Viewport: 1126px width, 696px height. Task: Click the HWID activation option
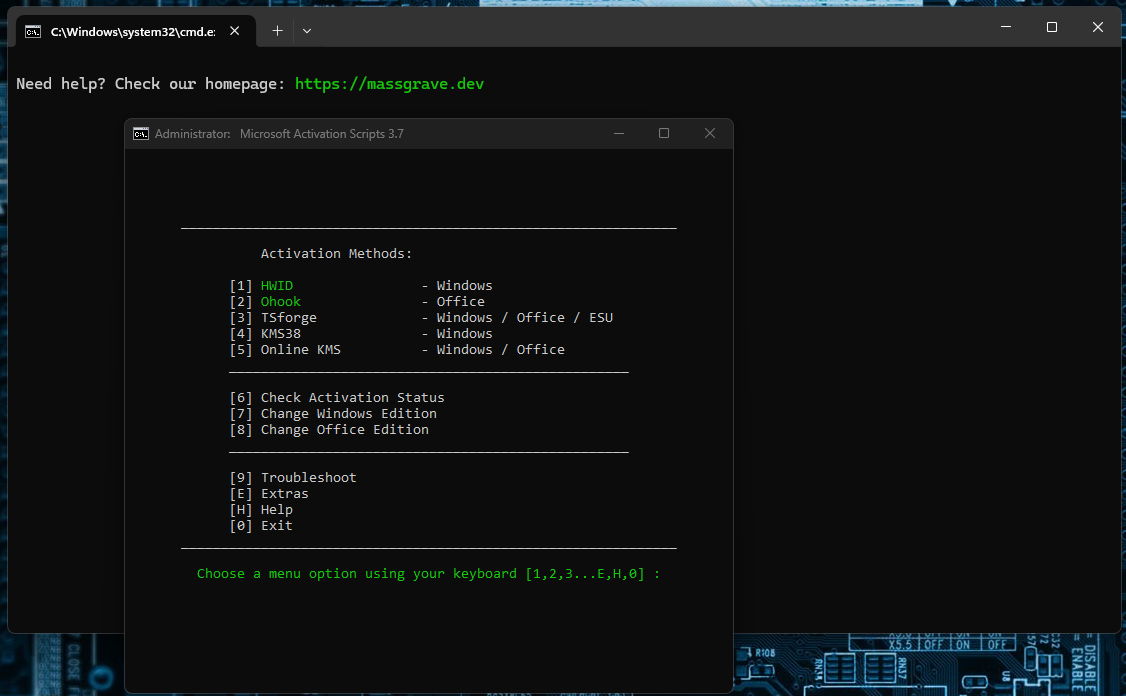point(276,286)
